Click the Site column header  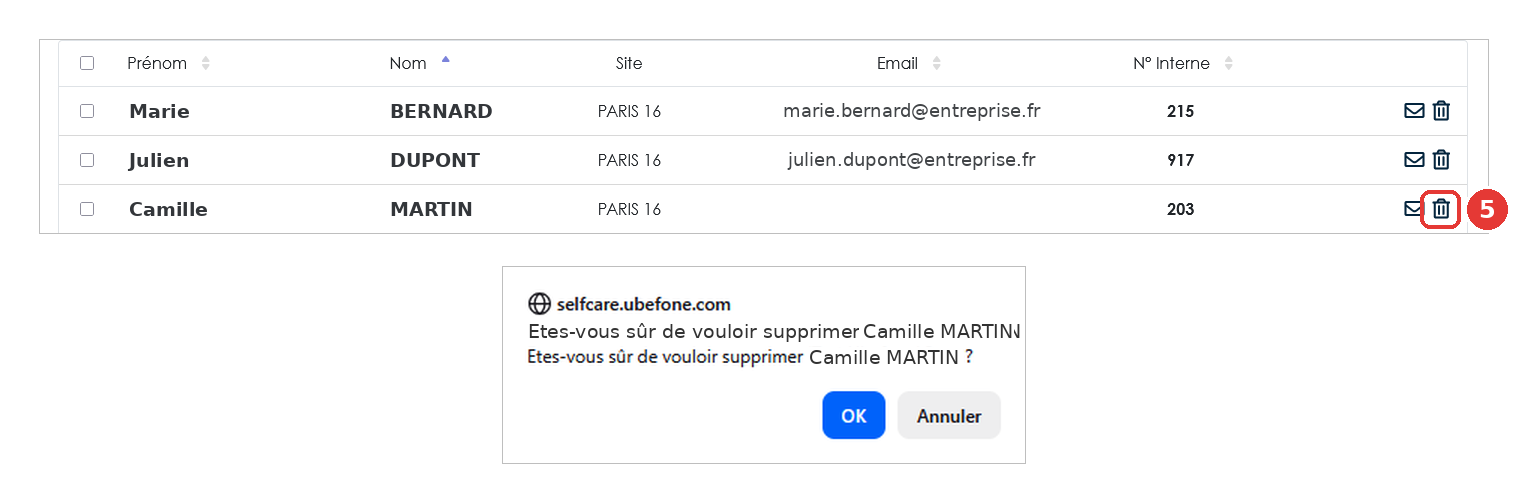coord(629,63)
